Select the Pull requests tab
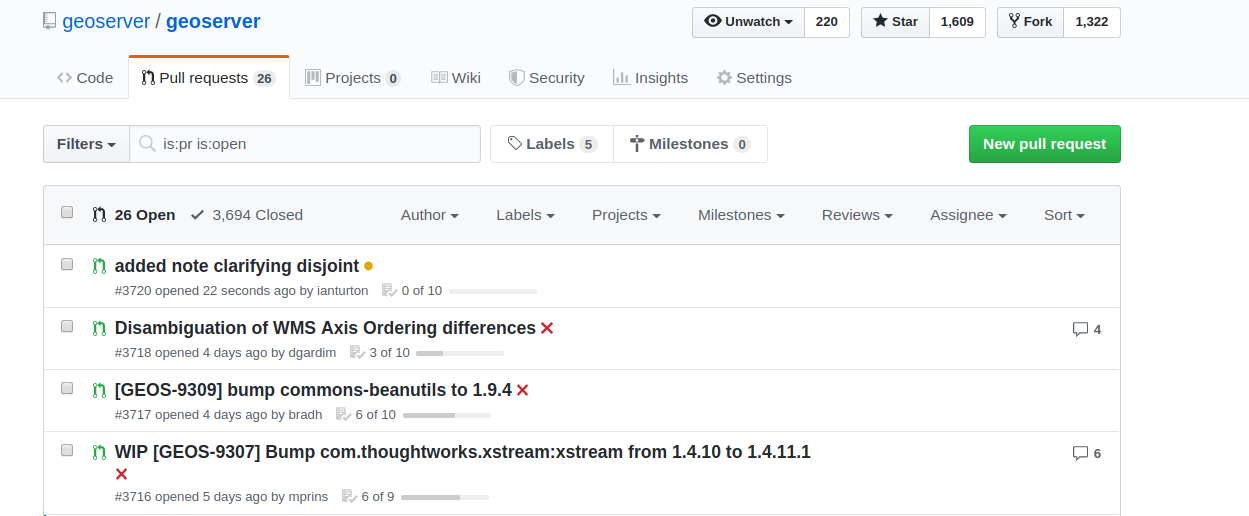This screenshot has width=1249, height=516. [209, 78]
